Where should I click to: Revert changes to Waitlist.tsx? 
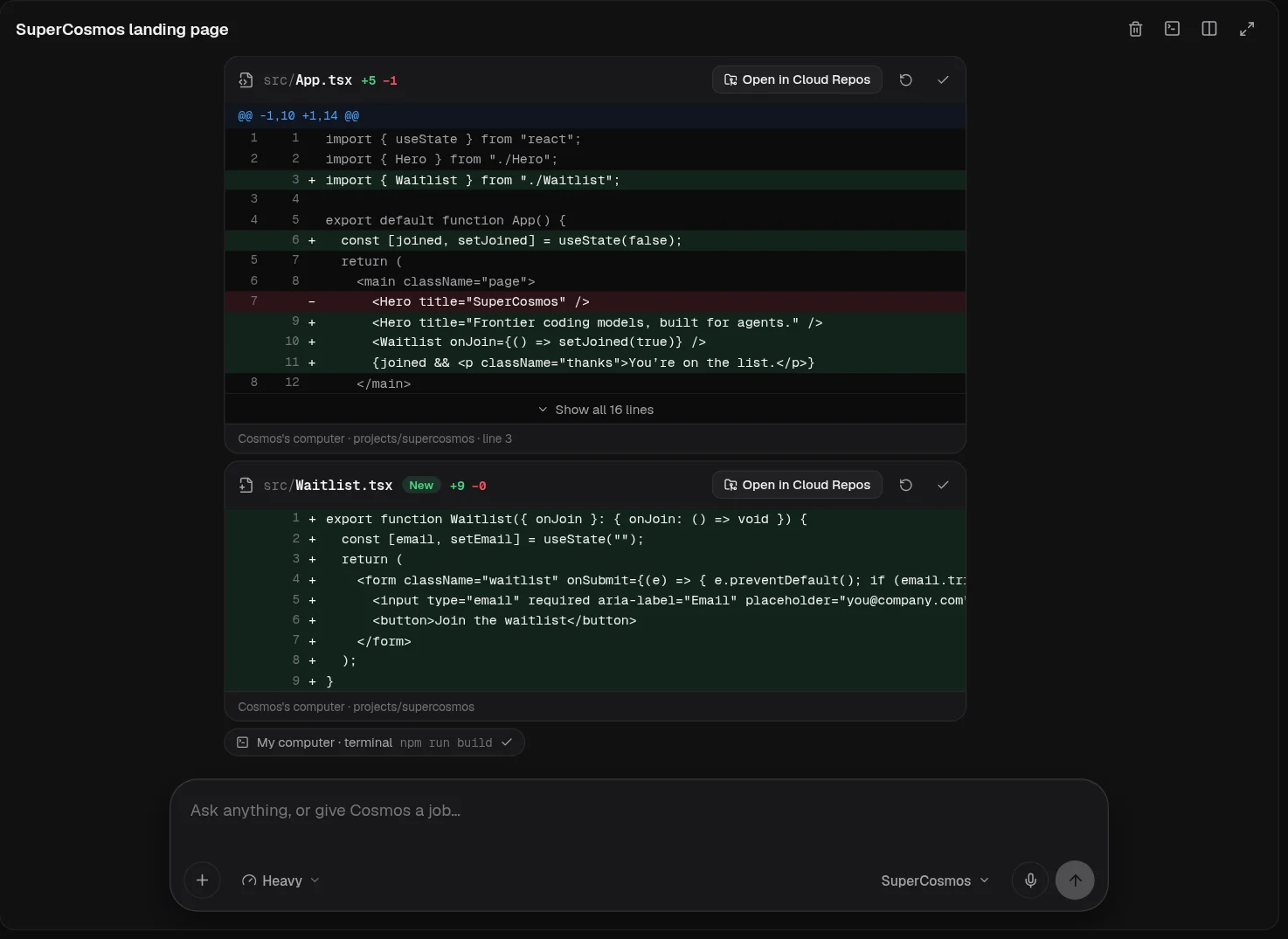[906, 485]
